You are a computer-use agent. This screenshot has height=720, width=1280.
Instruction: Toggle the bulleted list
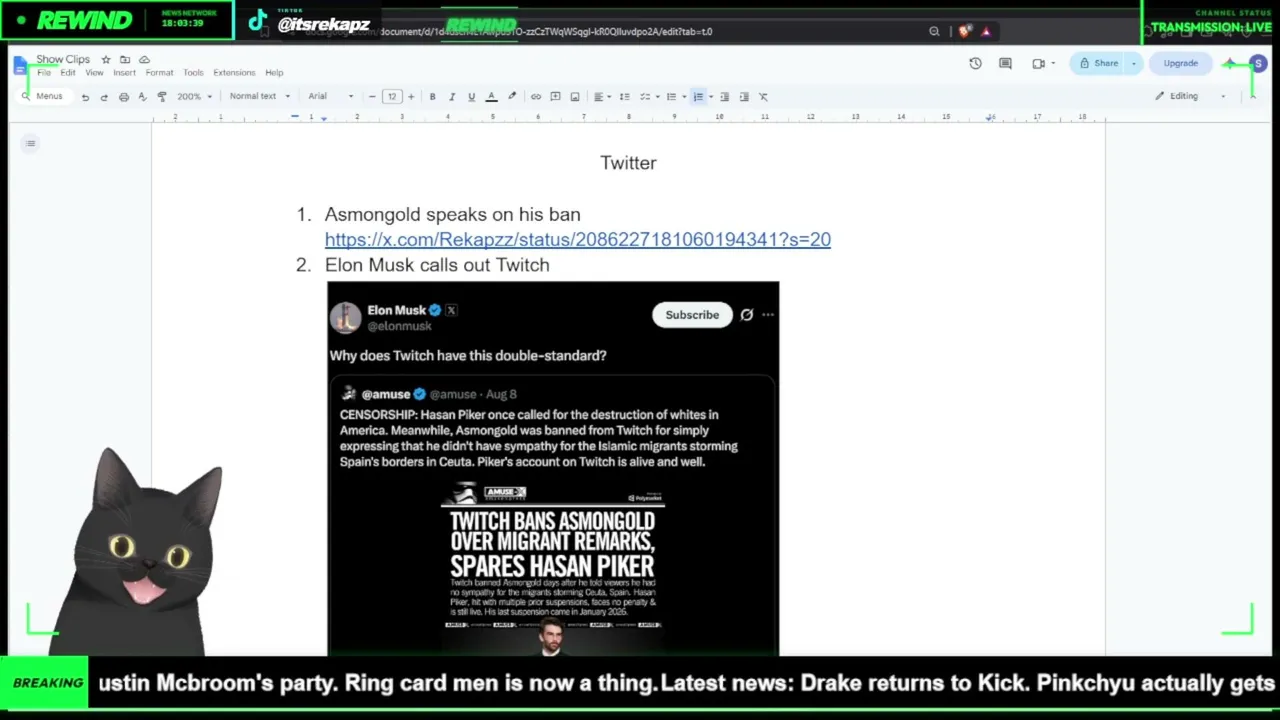coord(672,97)
